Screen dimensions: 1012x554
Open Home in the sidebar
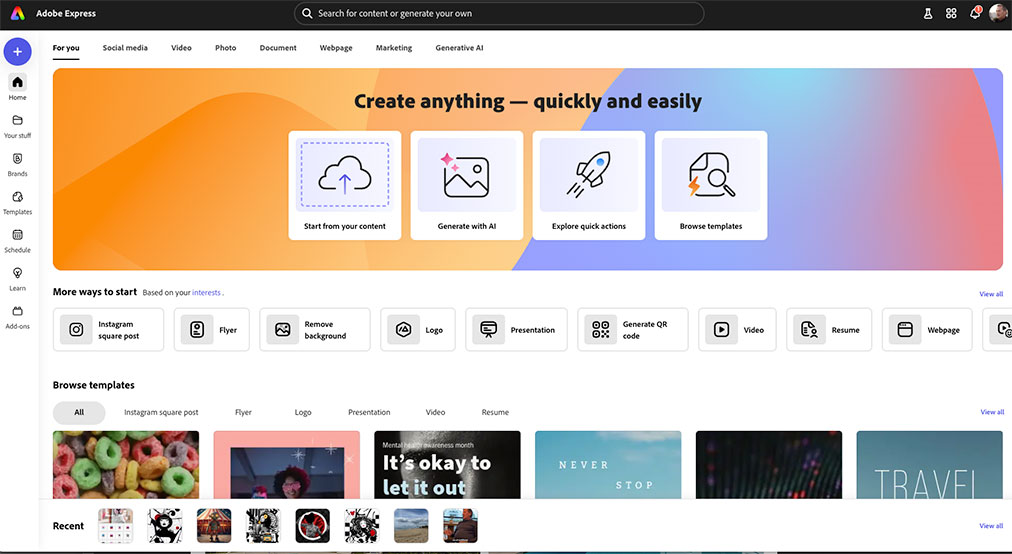point(17,87)
